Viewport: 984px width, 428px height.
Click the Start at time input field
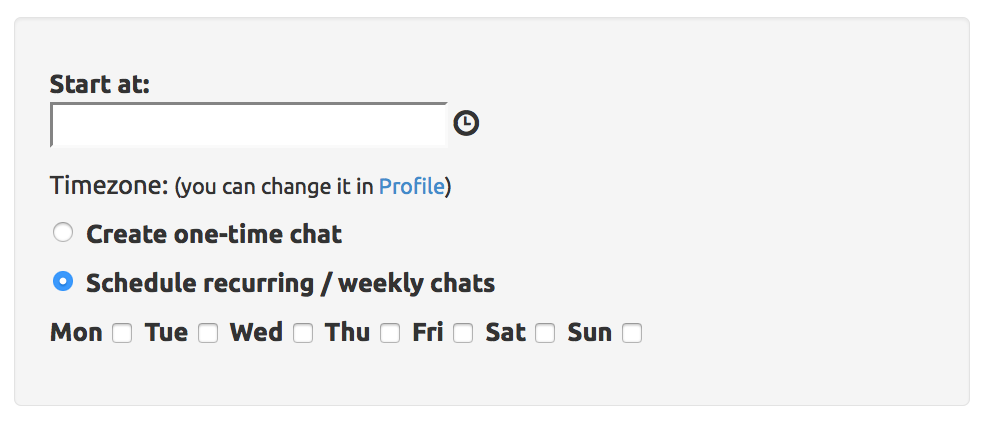click(248, 125)
